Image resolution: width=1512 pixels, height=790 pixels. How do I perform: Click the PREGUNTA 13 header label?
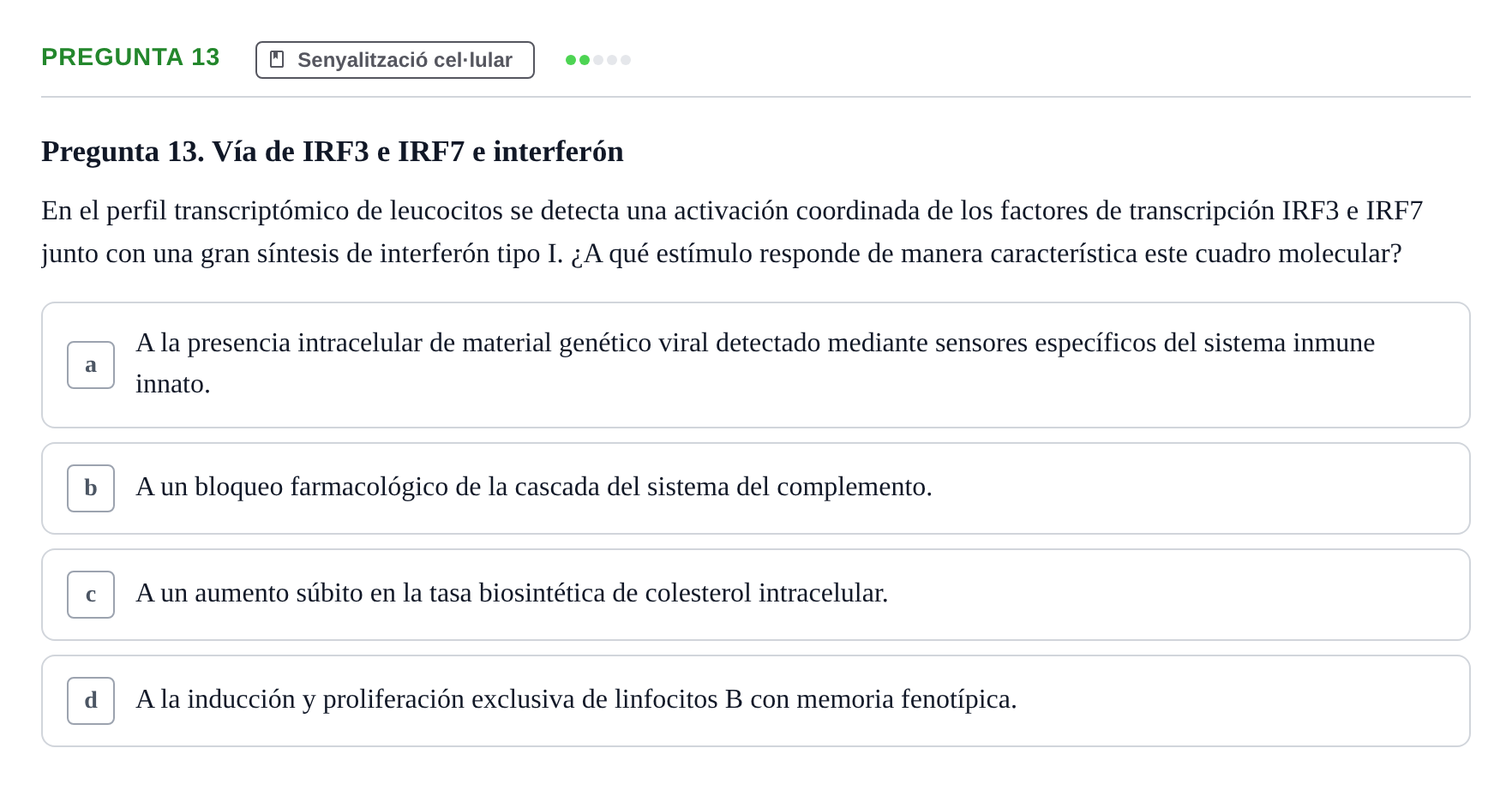130,57
